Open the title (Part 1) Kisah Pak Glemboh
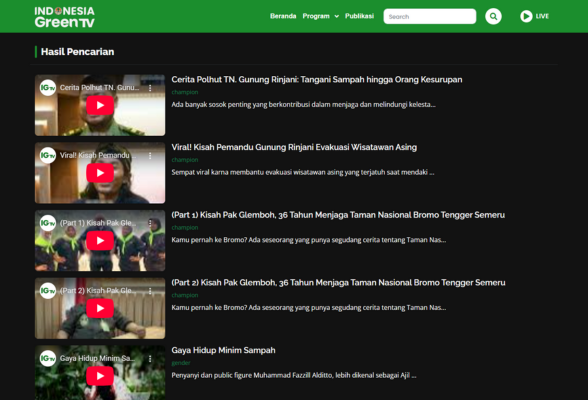This screenshot has width=588, height=400. pyautogui.click(x=338, y=215)
